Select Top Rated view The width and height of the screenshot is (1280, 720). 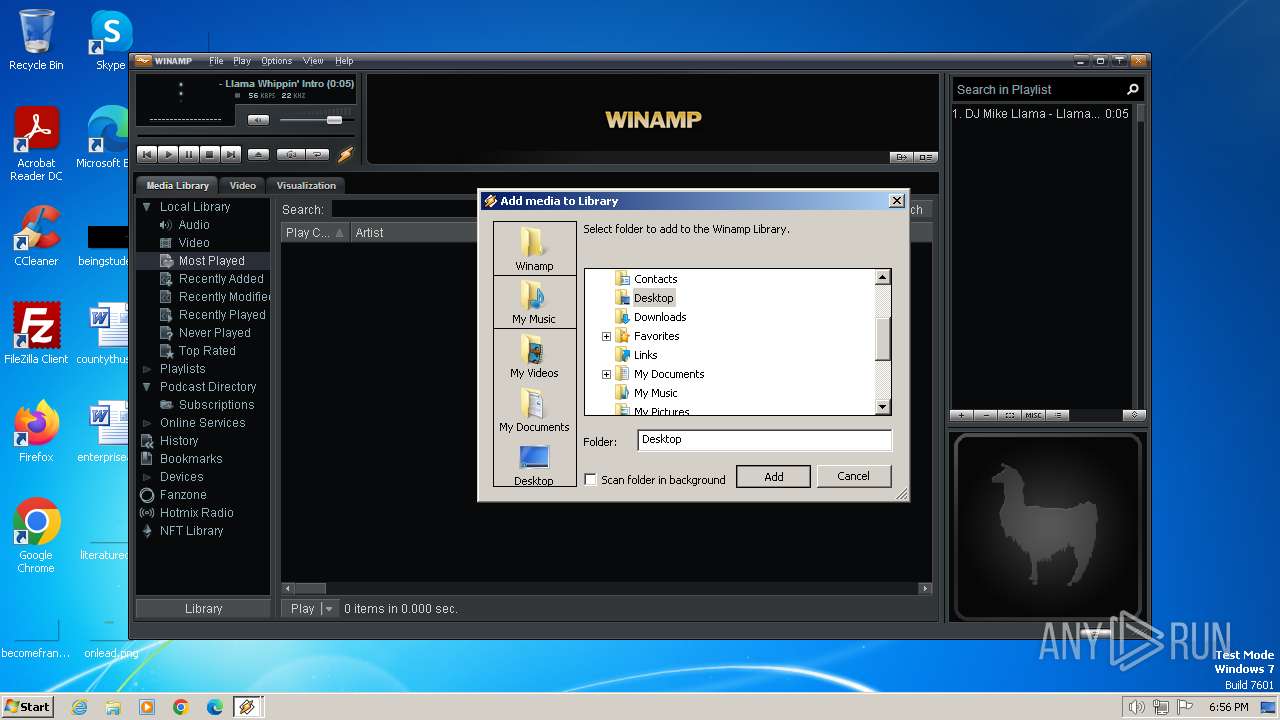pos(207,351)
